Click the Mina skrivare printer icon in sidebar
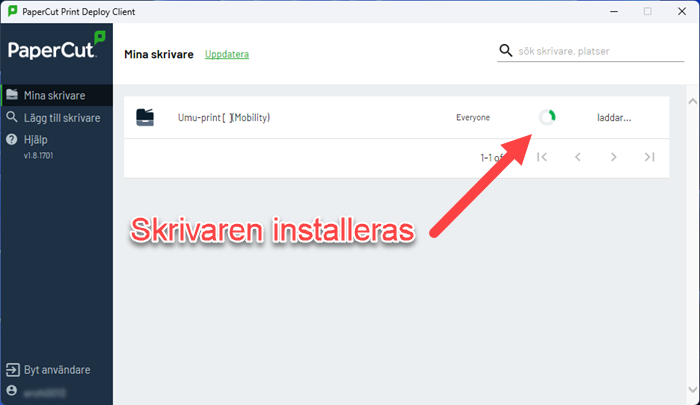 tap(12, 94)
